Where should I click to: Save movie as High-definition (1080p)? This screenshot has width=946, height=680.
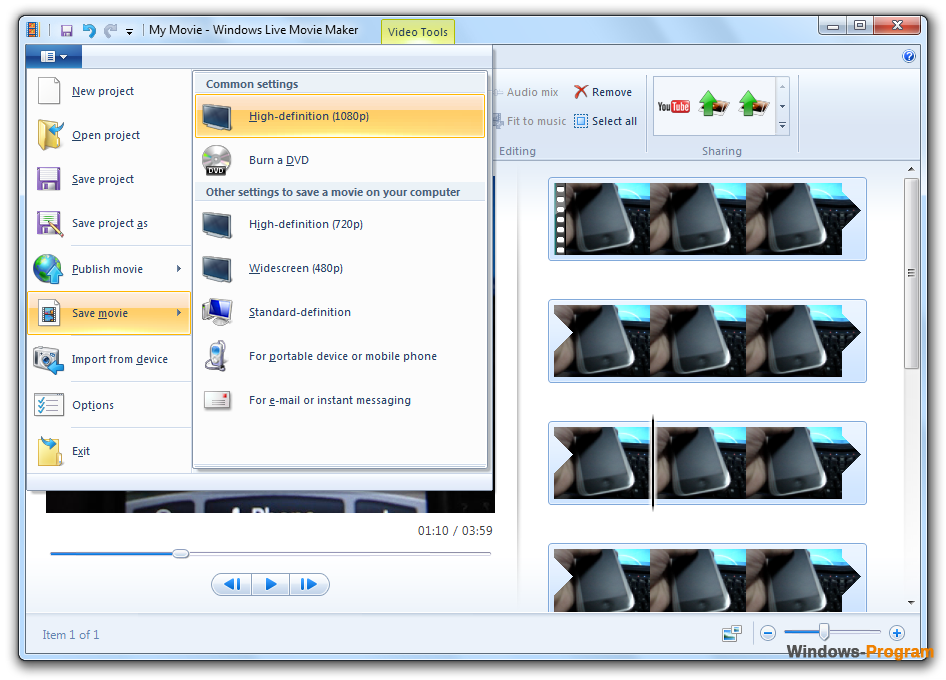(340, 116)
